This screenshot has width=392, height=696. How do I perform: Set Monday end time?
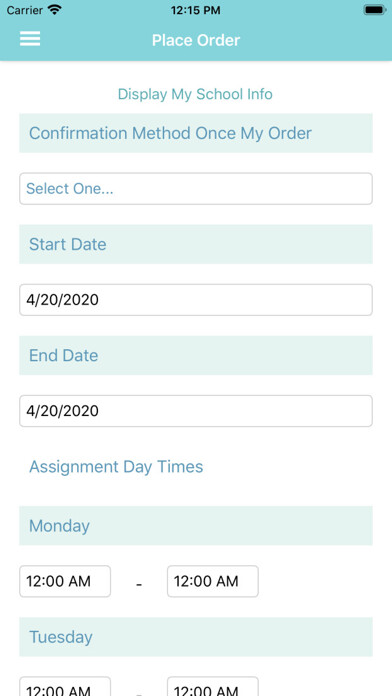[213, 581]
